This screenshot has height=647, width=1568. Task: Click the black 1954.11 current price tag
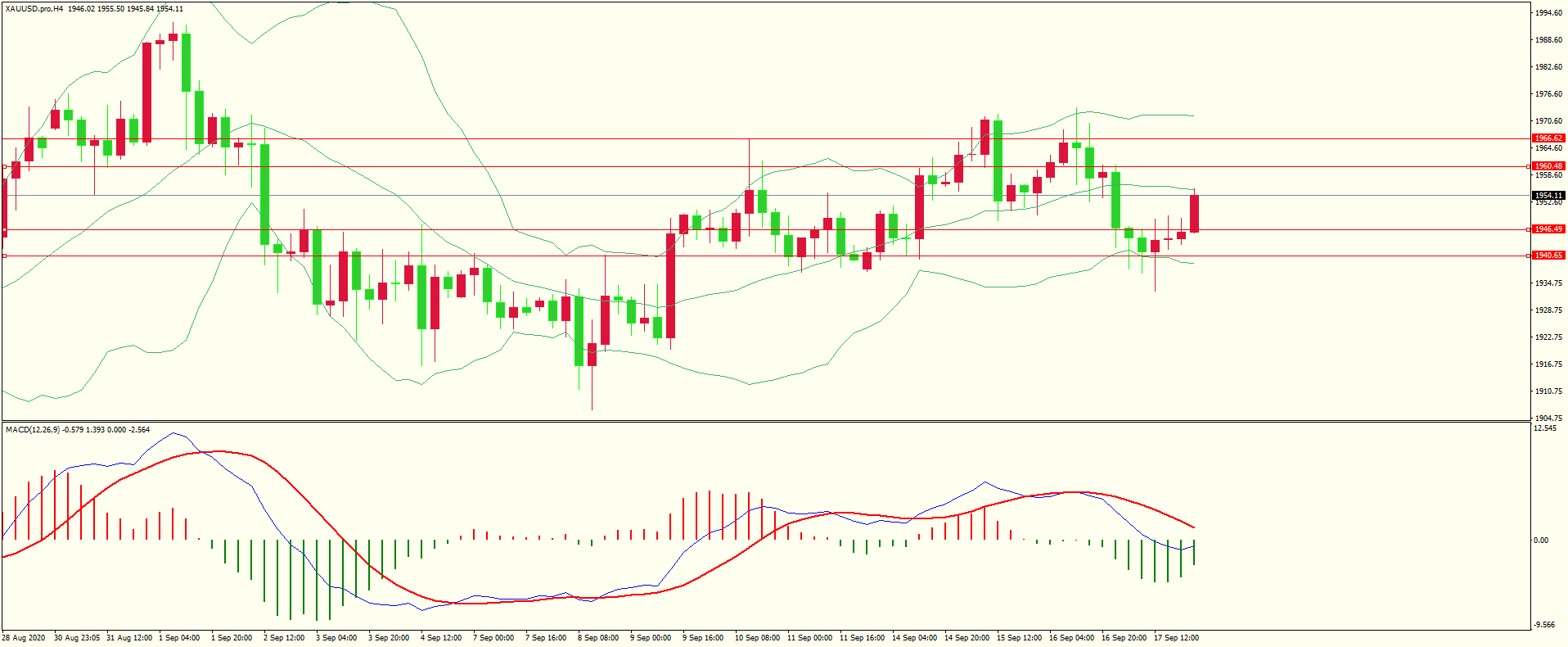(1548, 196)
